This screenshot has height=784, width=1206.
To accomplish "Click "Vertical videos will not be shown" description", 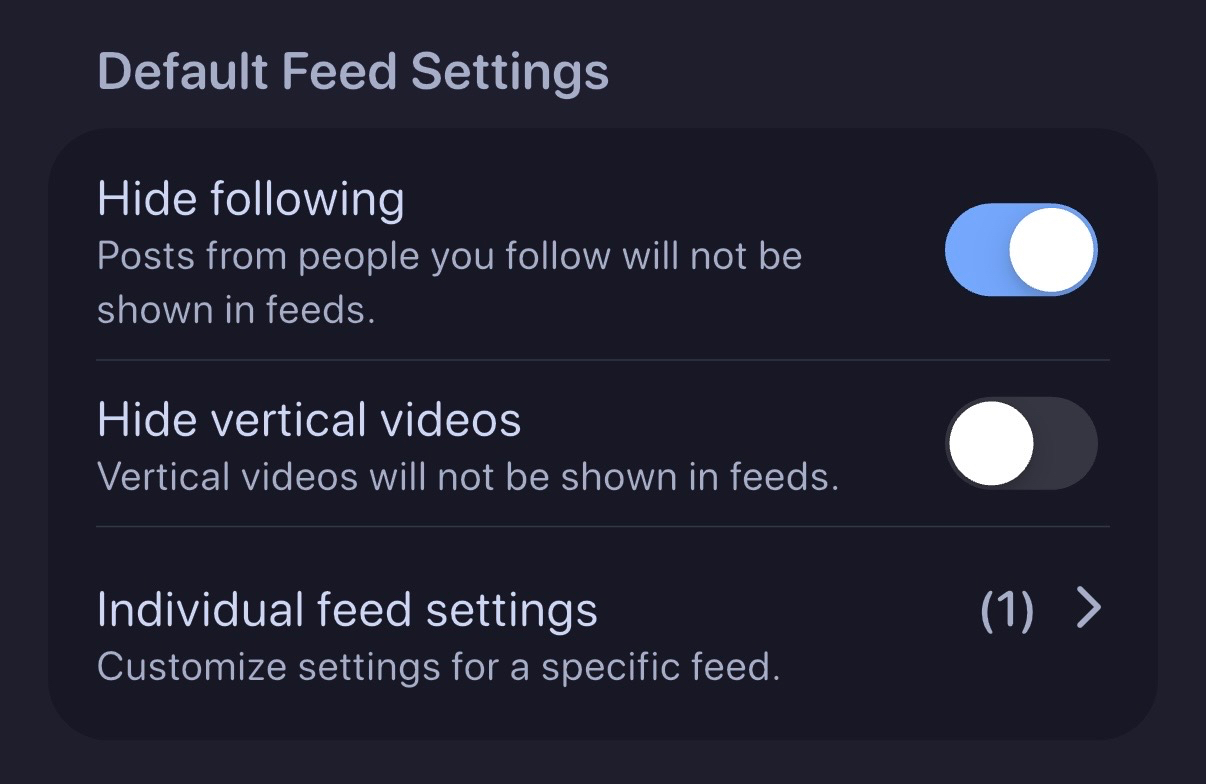I will 467,477.
